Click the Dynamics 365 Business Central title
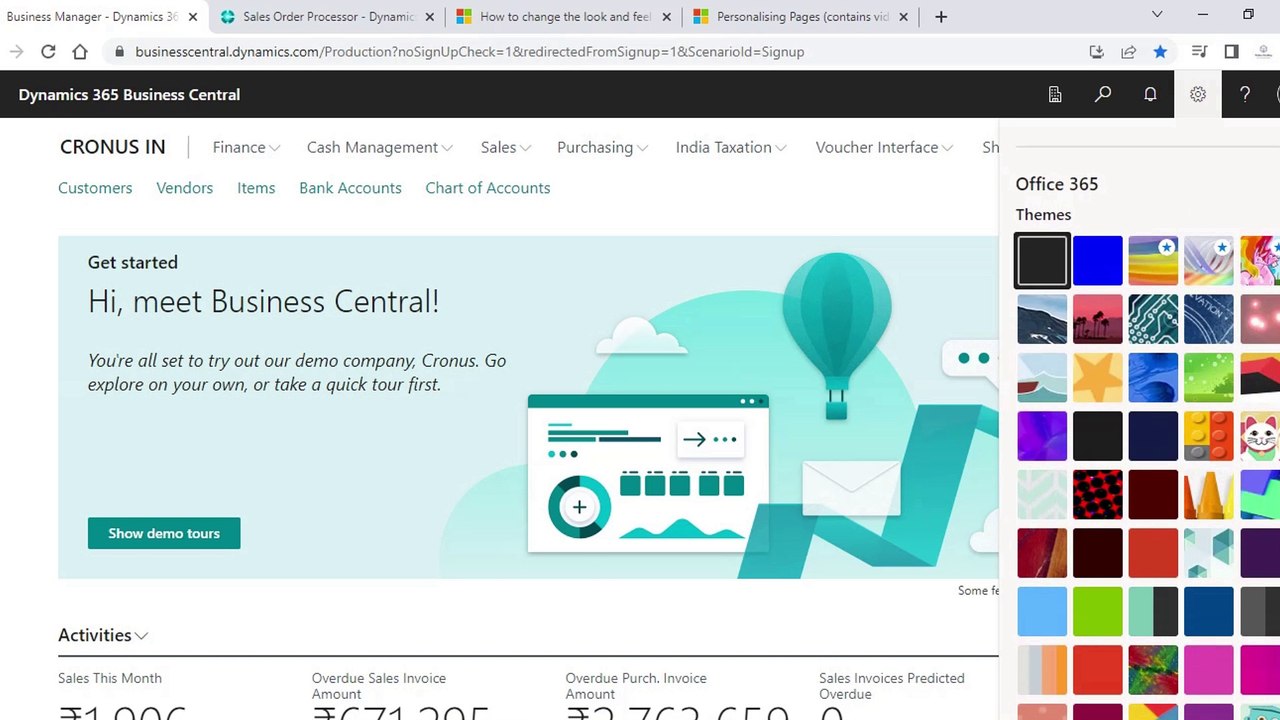Image resolution: width=1280 pixels, height=720 pixels. tap(129, 95)
